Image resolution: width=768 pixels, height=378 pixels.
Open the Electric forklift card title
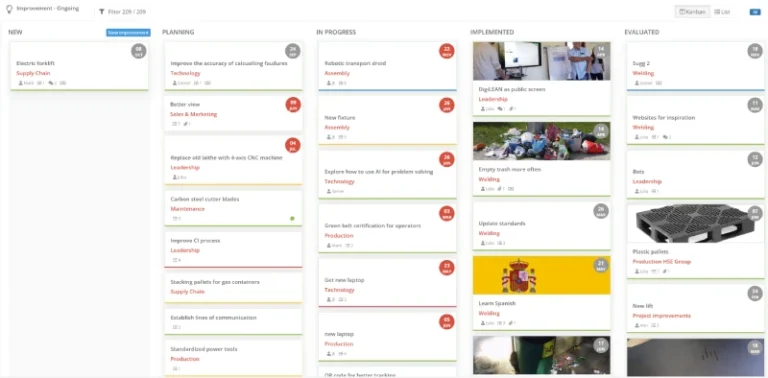click(36, 63)
